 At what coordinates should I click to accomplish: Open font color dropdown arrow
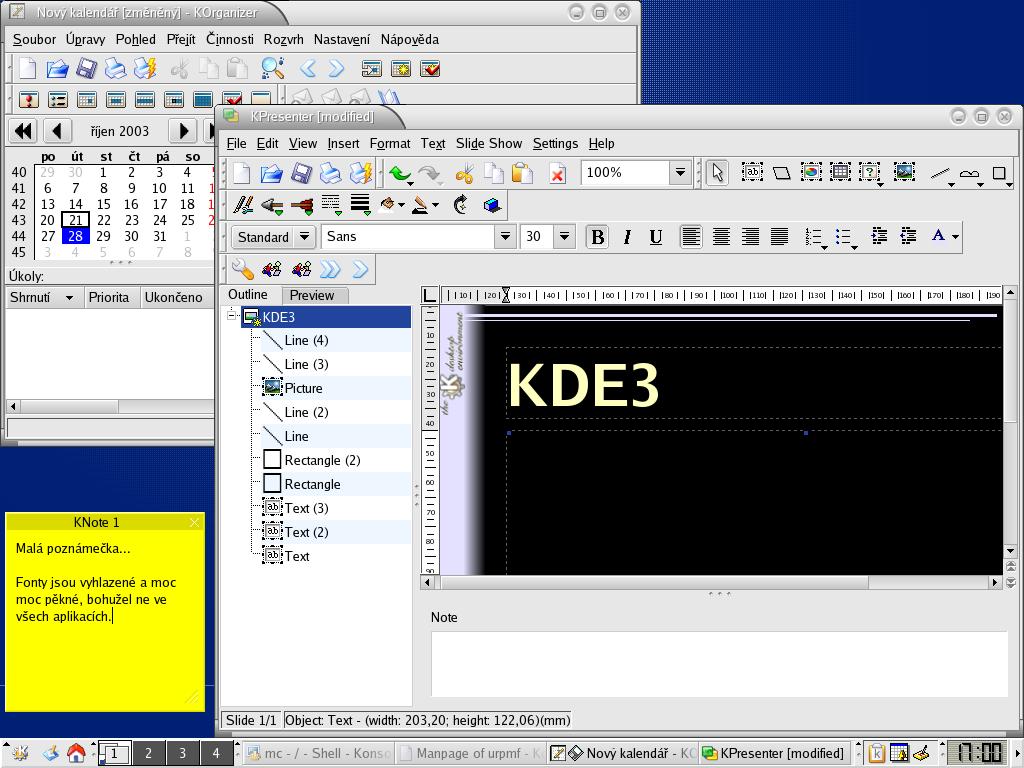[x=955, y=236]
